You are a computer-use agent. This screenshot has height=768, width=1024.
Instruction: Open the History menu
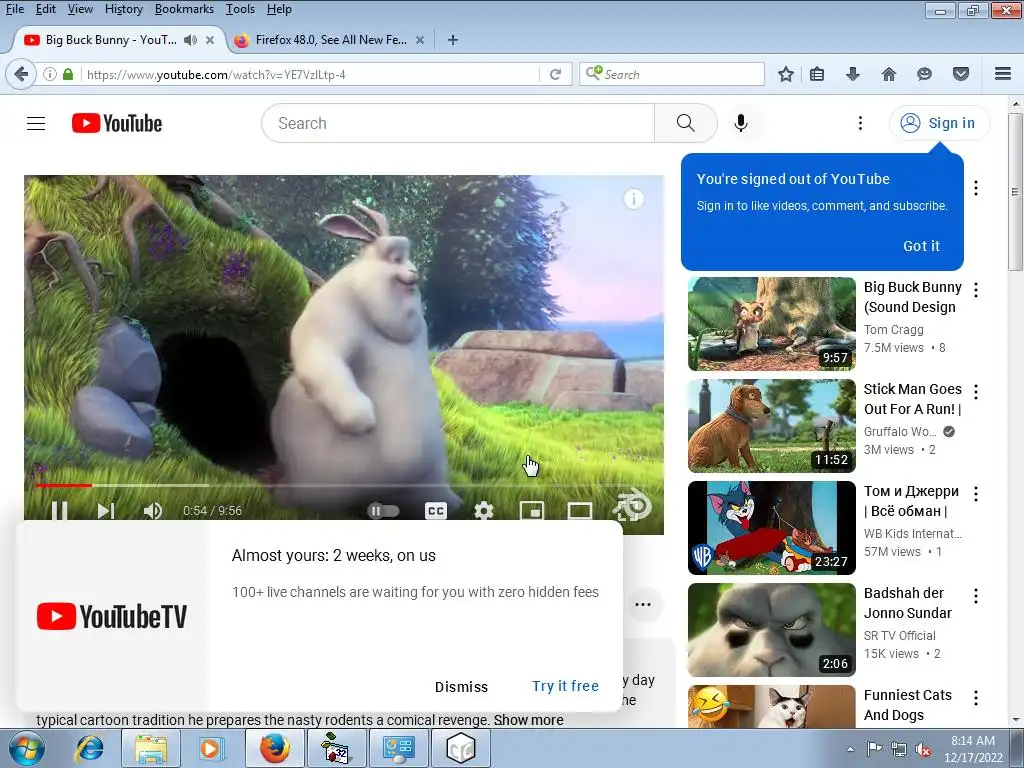pyautogui.click(x=123, y=9)
